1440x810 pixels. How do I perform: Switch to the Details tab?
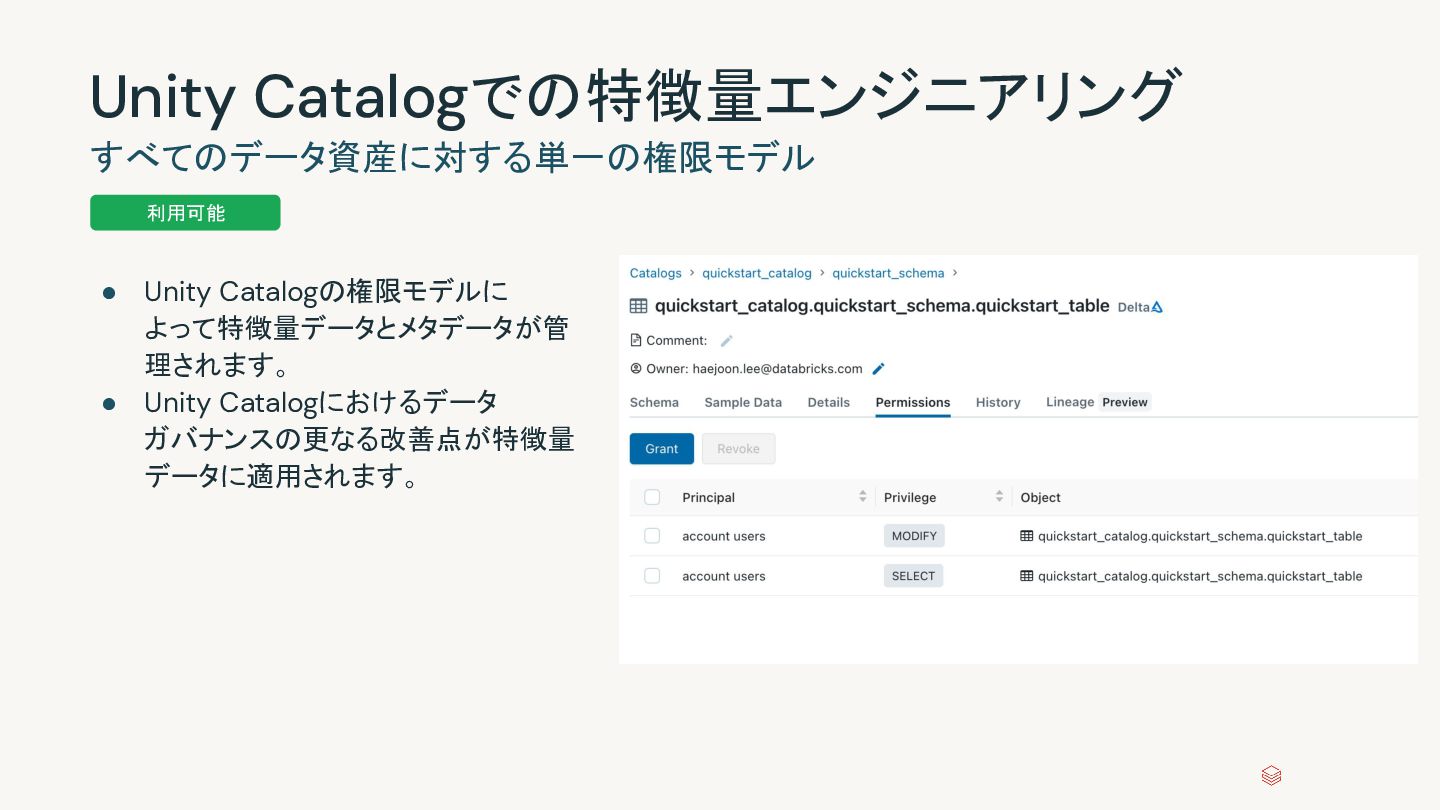(x=829, y=402)
